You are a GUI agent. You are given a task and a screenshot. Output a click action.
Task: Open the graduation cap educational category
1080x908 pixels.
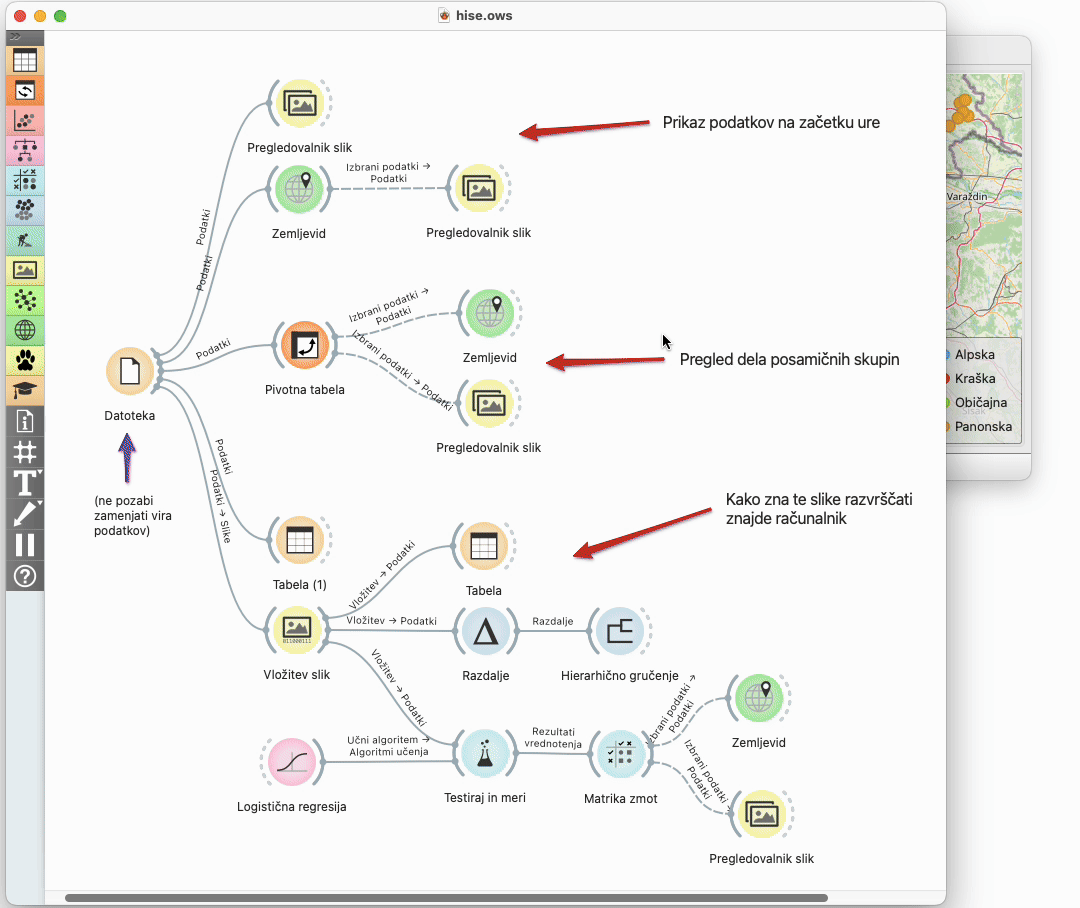(x=25, y=390)
